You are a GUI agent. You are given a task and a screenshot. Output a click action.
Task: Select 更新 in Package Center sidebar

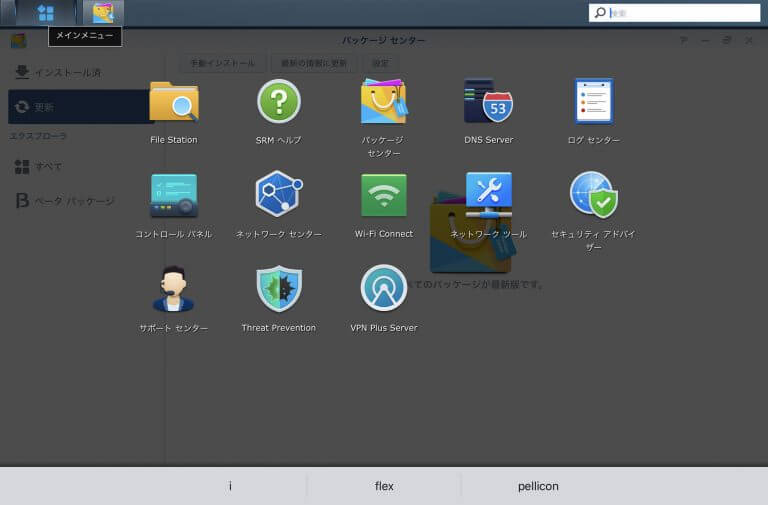point(81,107)
